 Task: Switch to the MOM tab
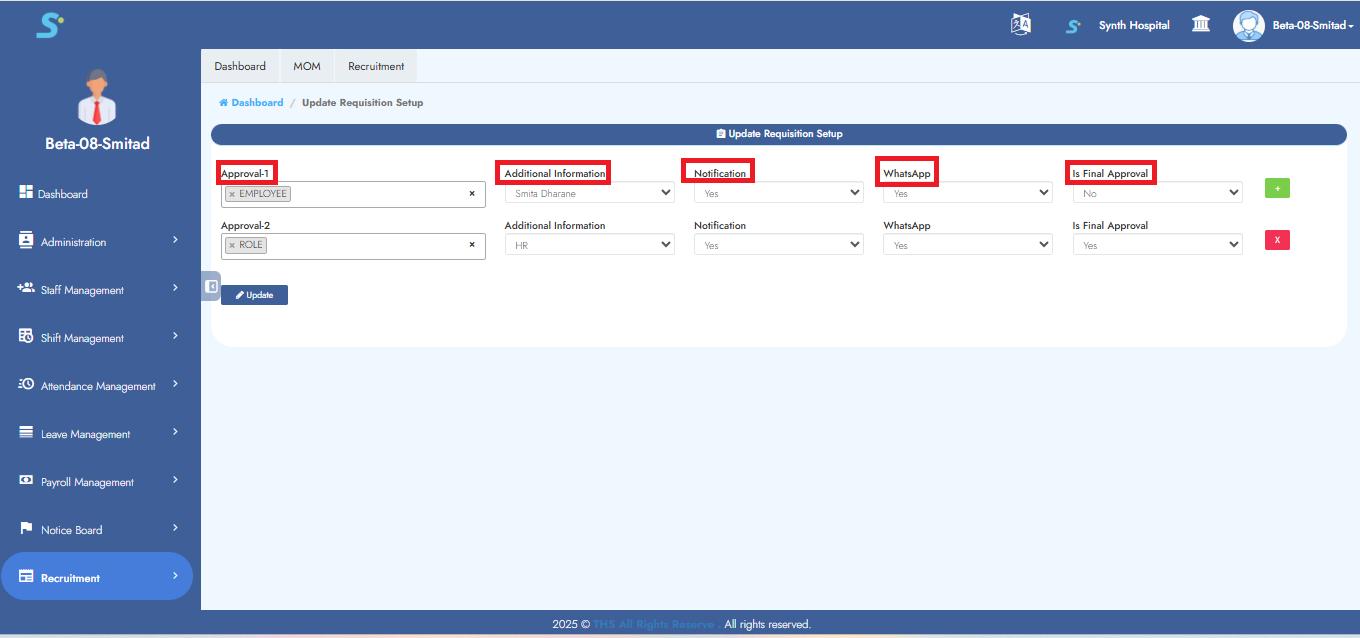[x=306, y=65]
